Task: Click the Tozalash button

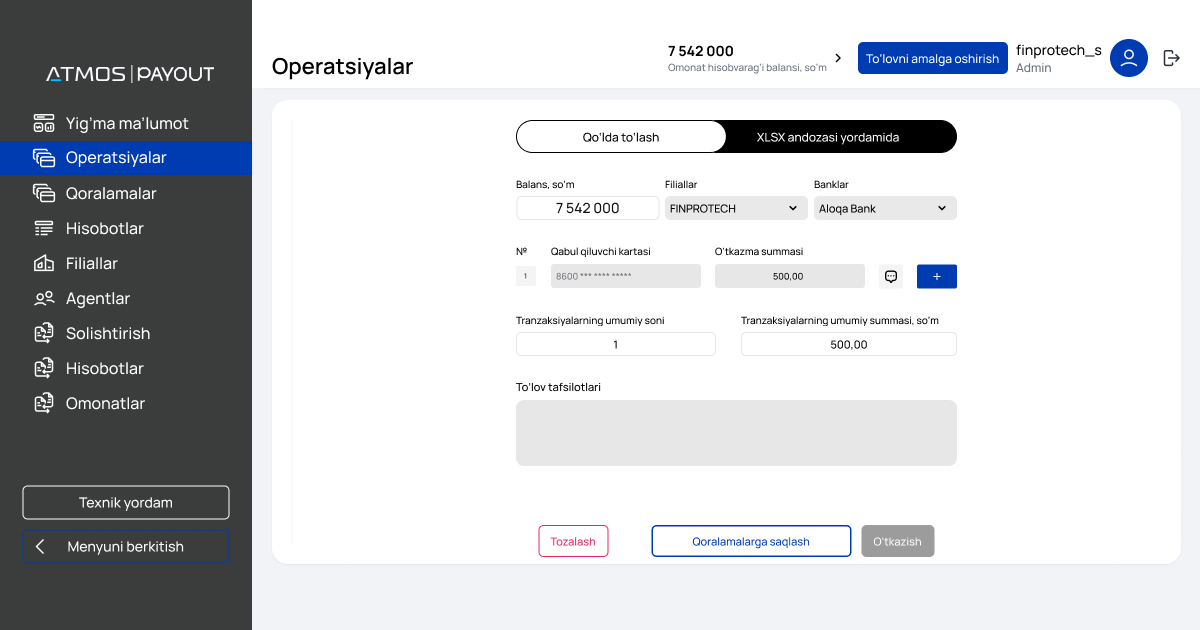Action: (x=573, y=541)
